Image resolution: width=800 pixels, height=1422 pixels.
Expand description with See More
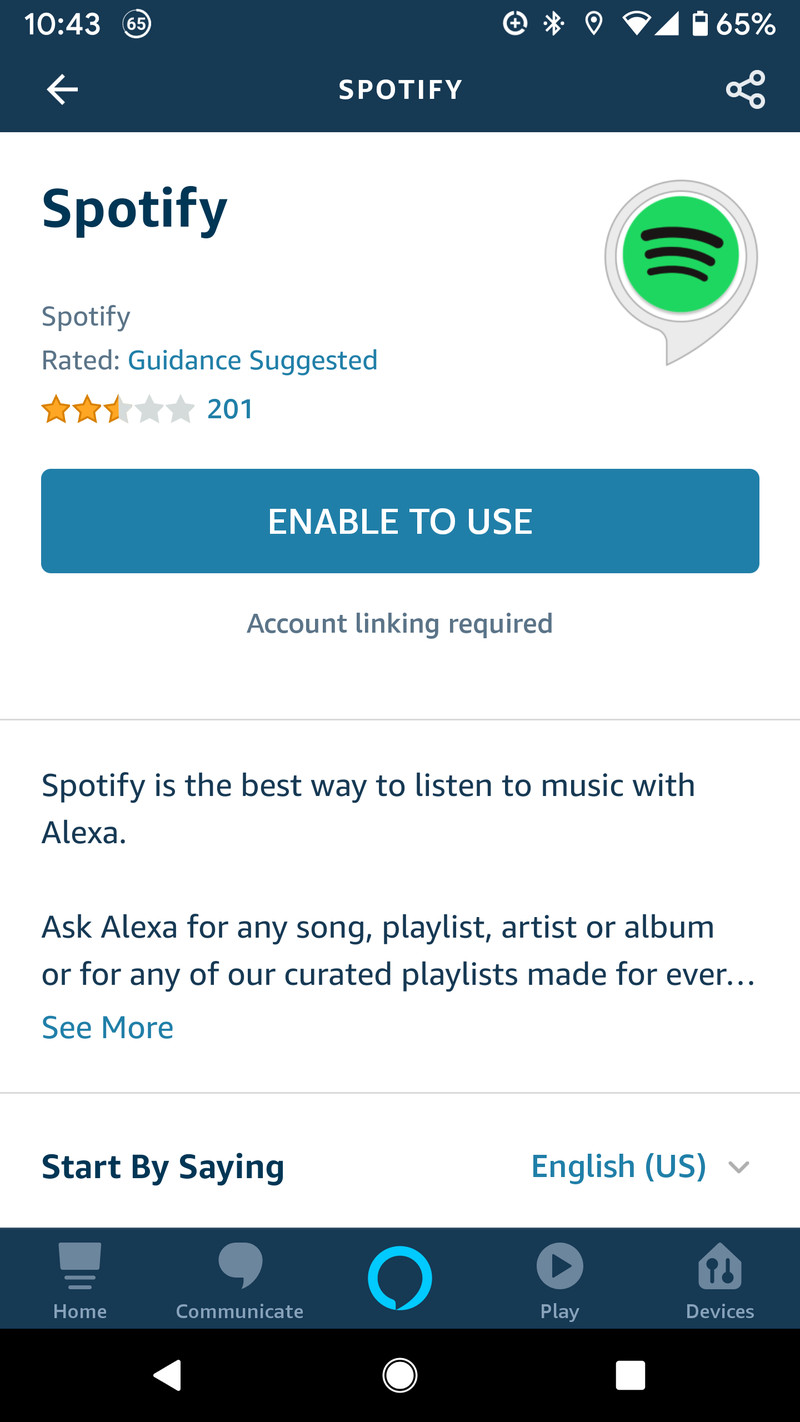point(107,1027)
